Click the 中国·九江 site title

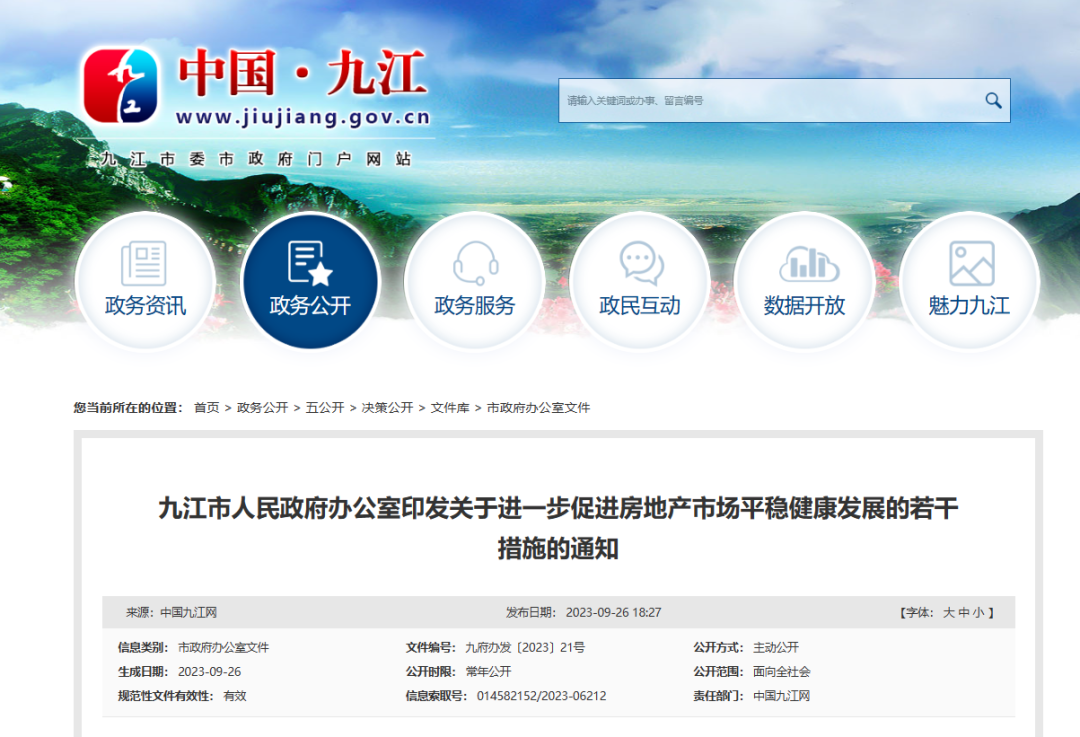pos(302,72)
